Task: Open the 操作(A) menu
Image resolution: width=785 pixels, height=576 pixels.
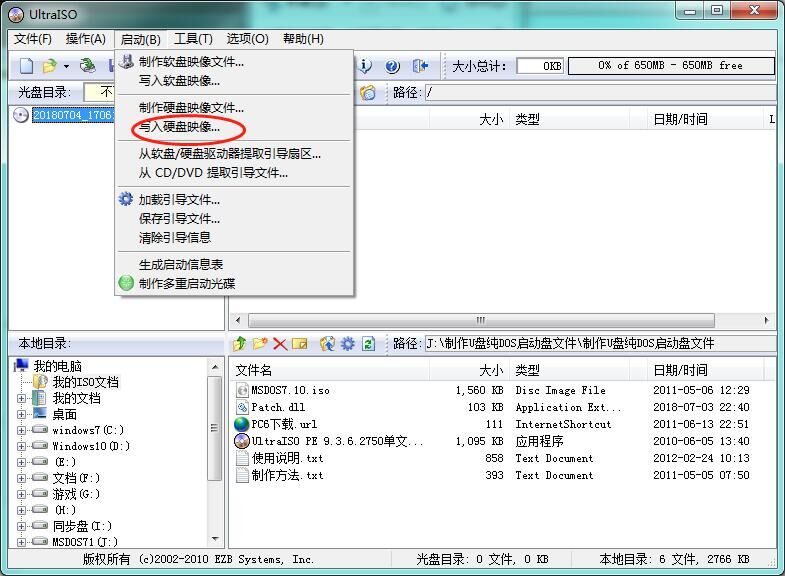Action: 86,39
